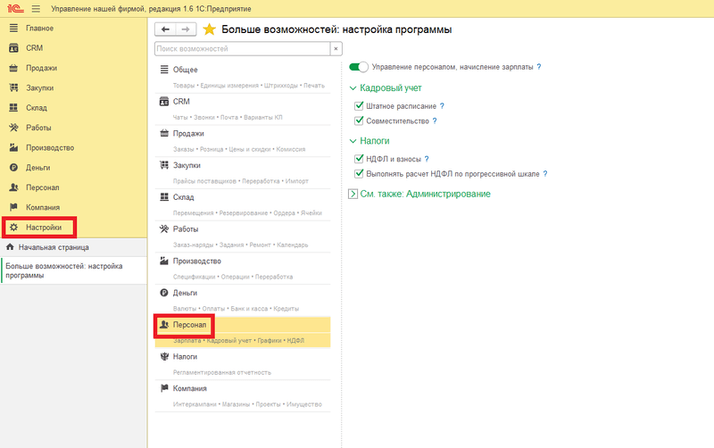Image resolution: width=714 pixels, height=448 pixels.
Task: Select Налоги category label in settings list
Action: pos(185,356)
